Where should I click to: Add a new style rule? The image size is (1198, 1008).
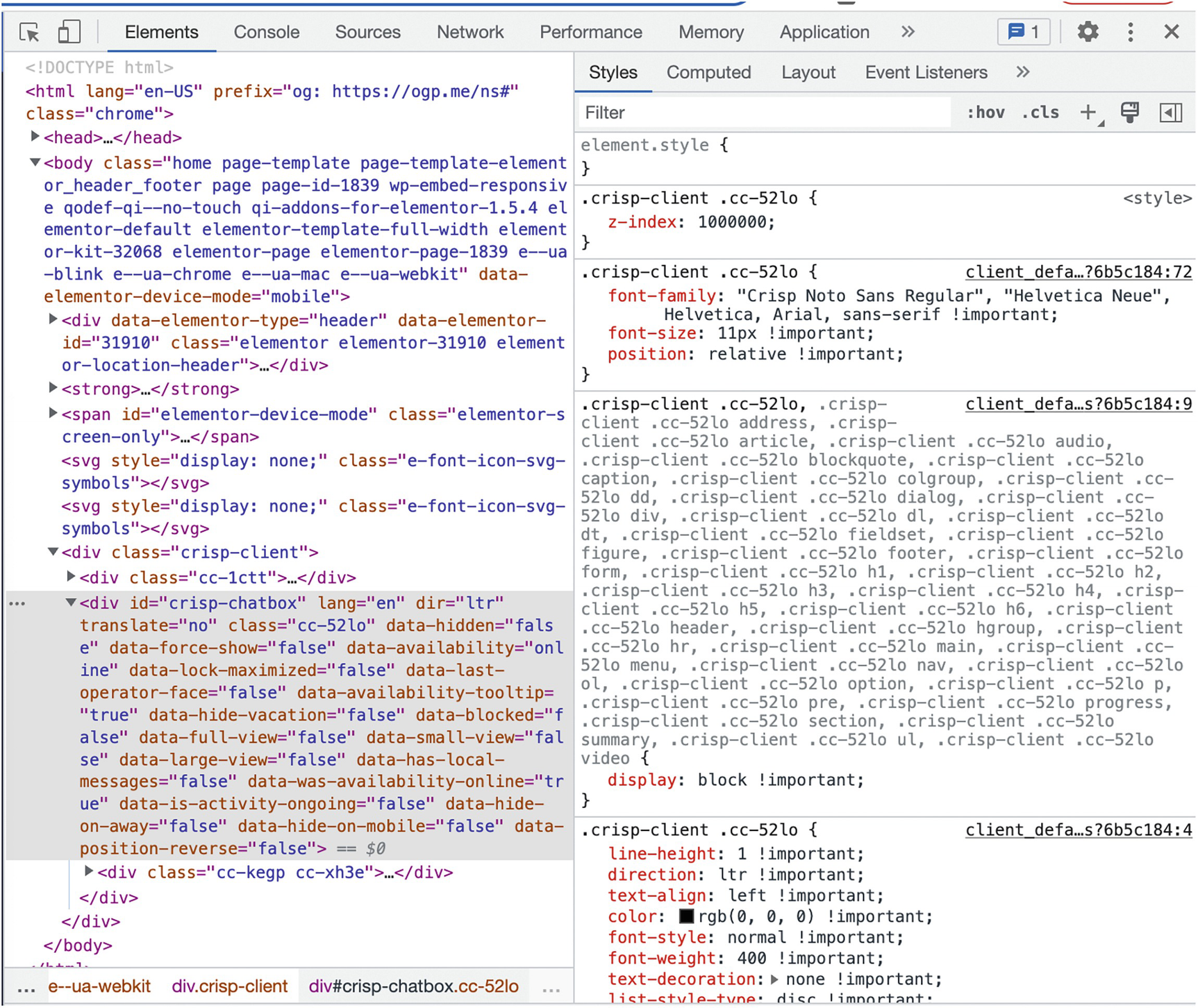1088,112
